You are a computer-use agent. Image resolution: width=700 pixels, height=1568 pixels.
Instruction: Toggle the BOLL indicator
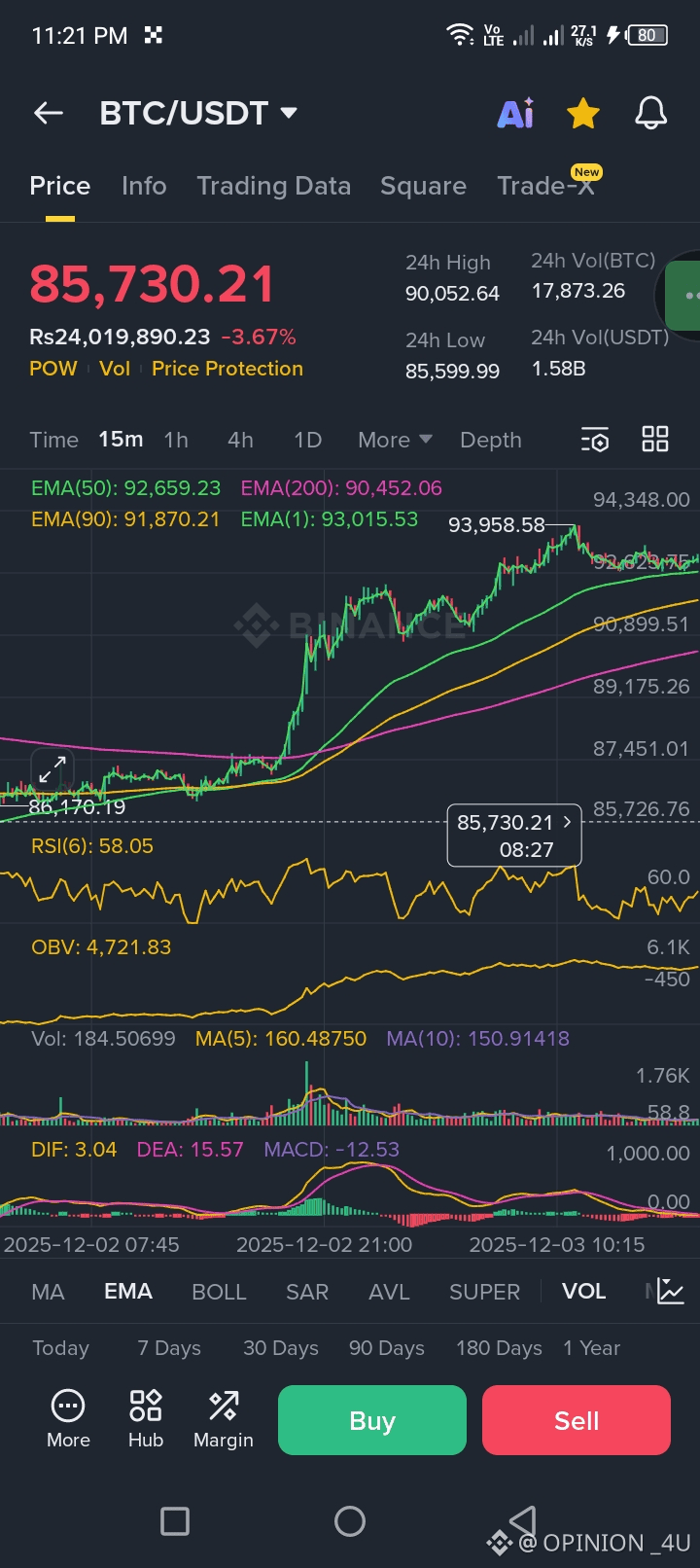click(219, 1292)
